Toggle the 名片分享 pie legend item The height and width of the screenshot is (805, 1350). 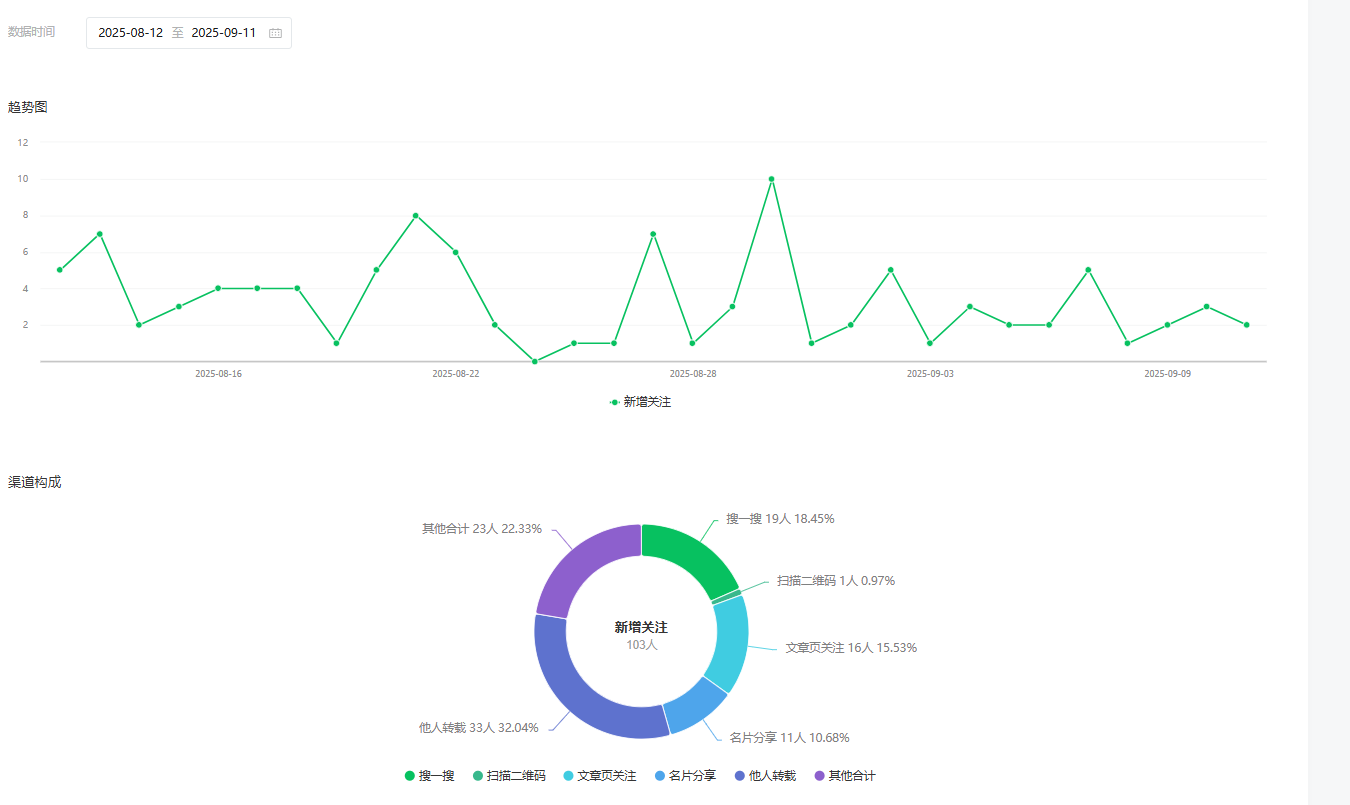(685, 776)
